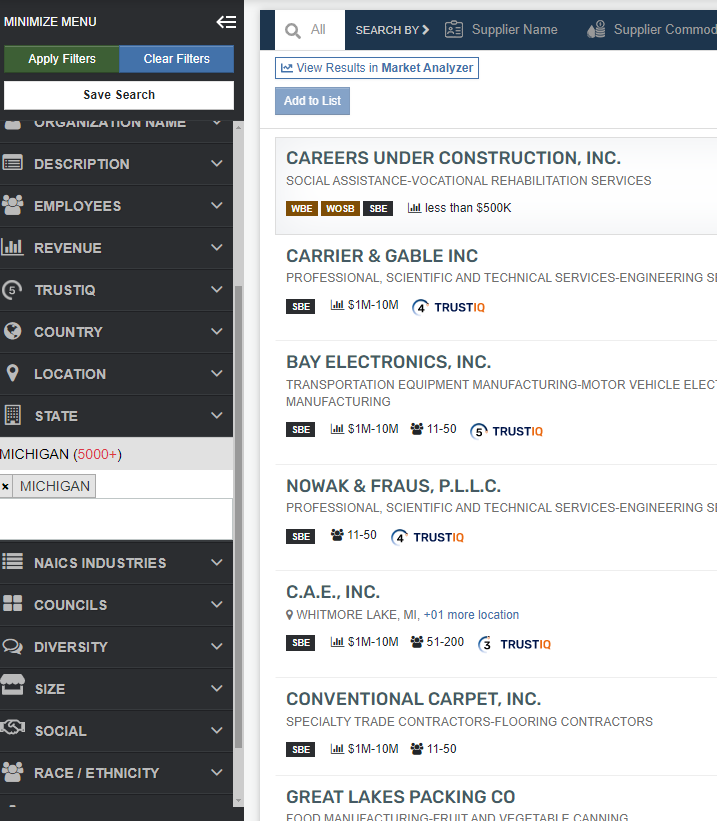Screen dimensions: 717x821
Task: Open CAREERS UNDER CONSTRUCTION, INC. listing
Action: 453,158
